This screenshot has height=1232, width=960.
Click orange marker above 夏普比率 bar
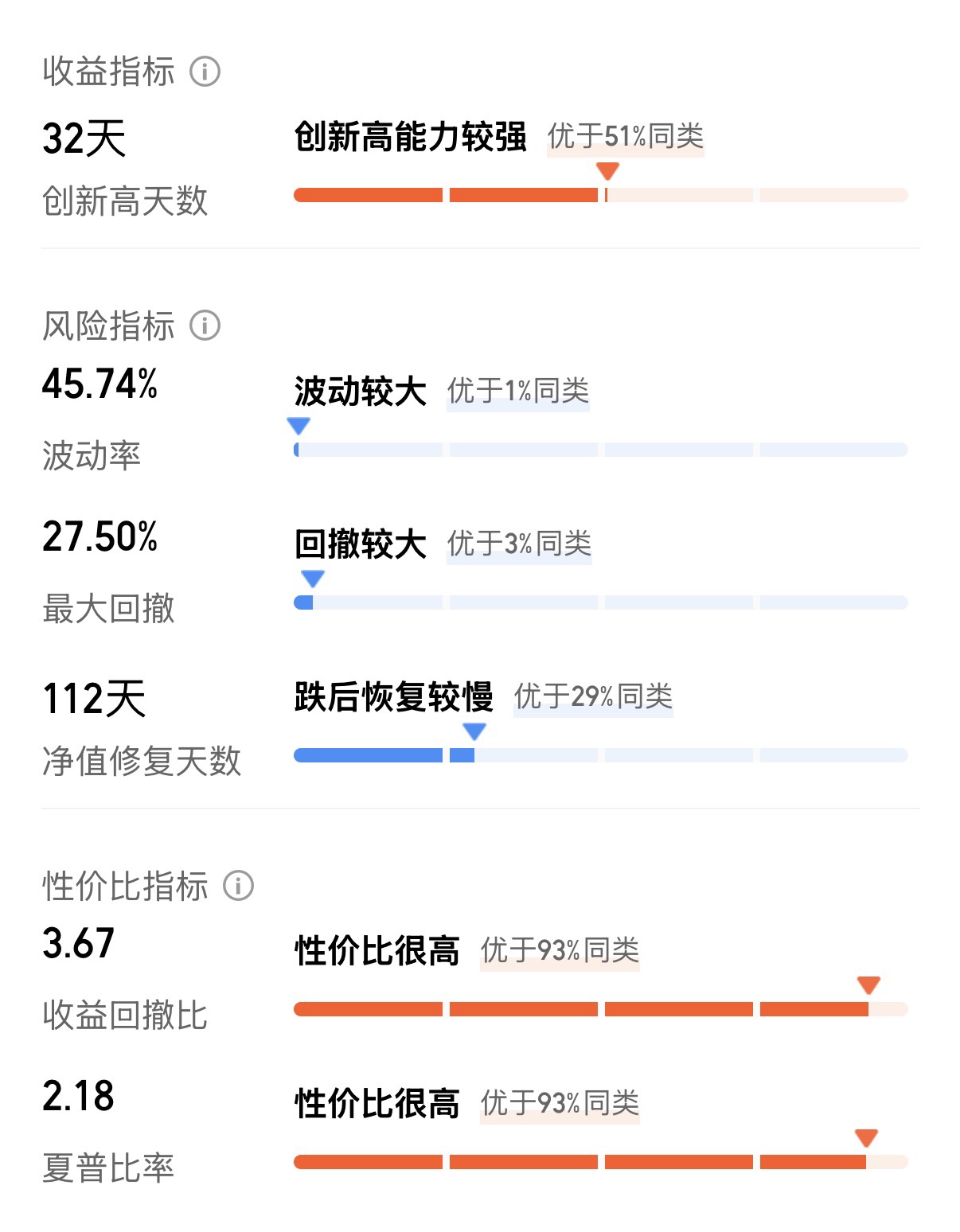(866, 1138)
